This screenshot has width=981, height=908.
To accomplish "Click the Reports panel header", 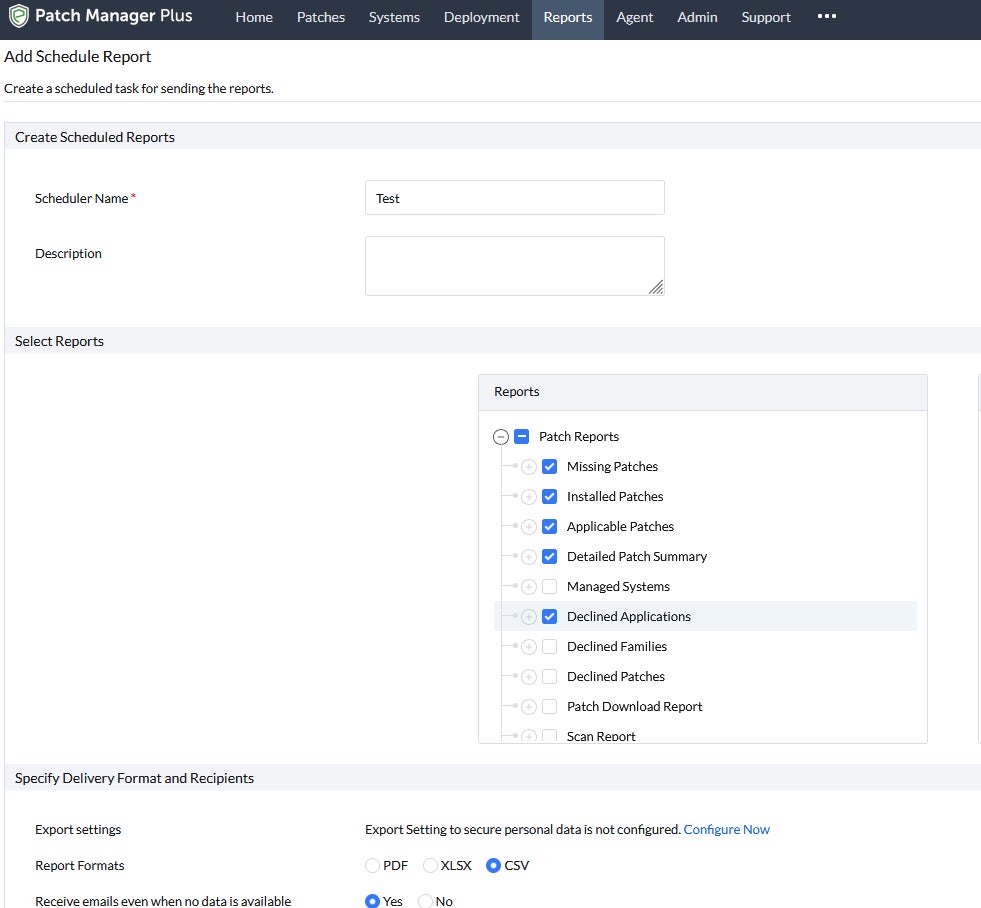I will point(703,392).
